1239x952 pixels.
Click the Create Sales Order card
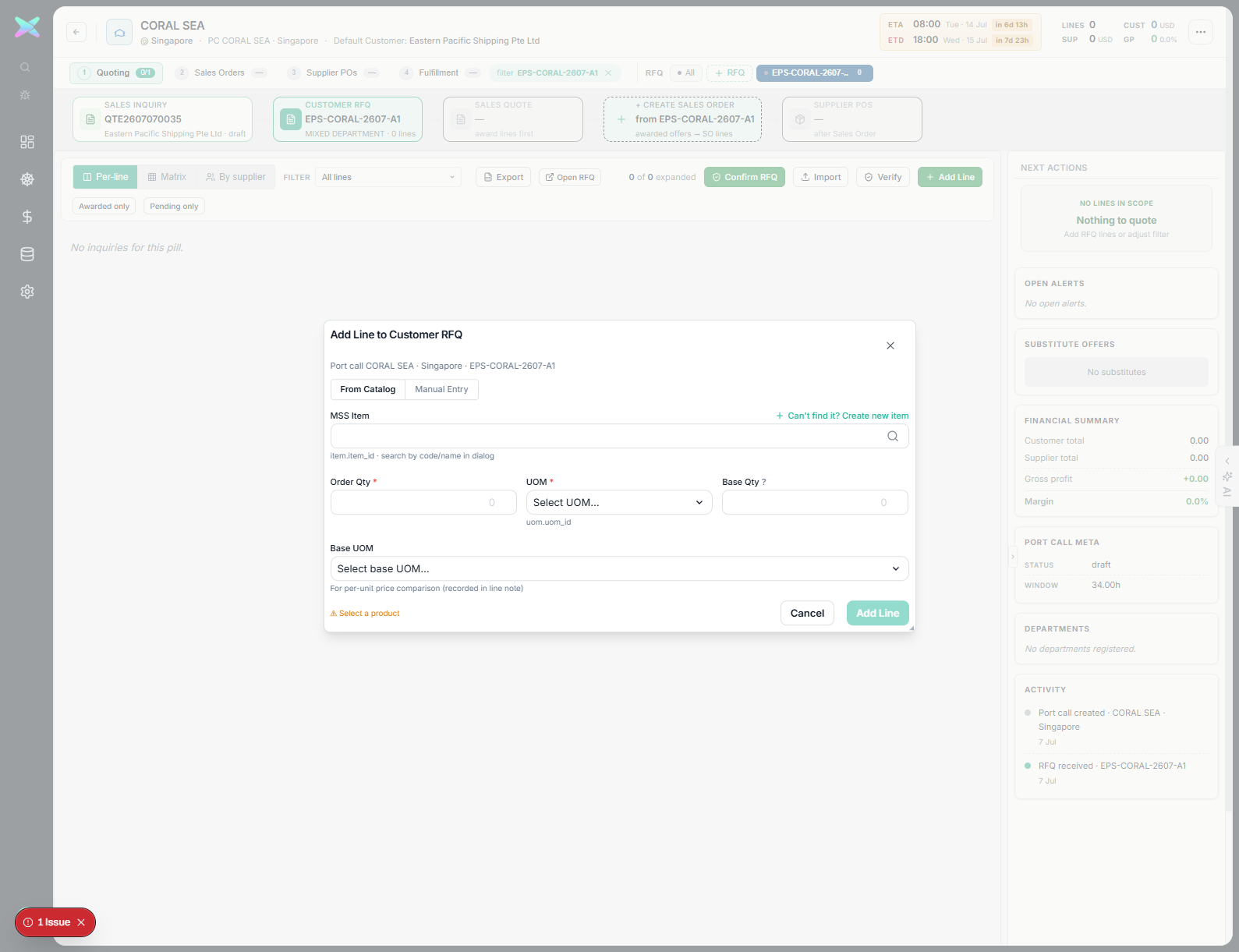click(682, 119)
